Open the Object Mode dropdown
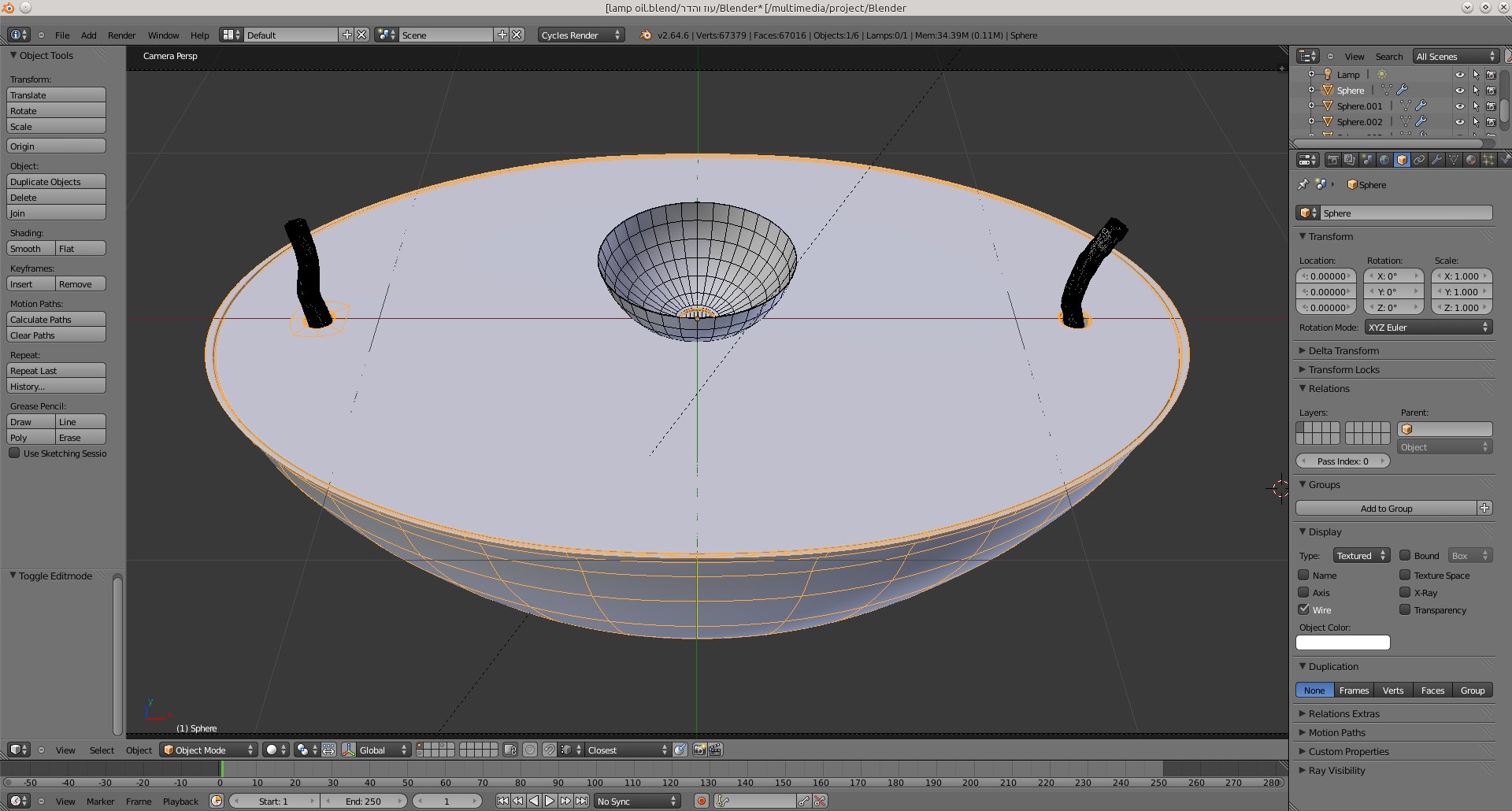This screenshot has height=811, width=1512. point(209,750)
